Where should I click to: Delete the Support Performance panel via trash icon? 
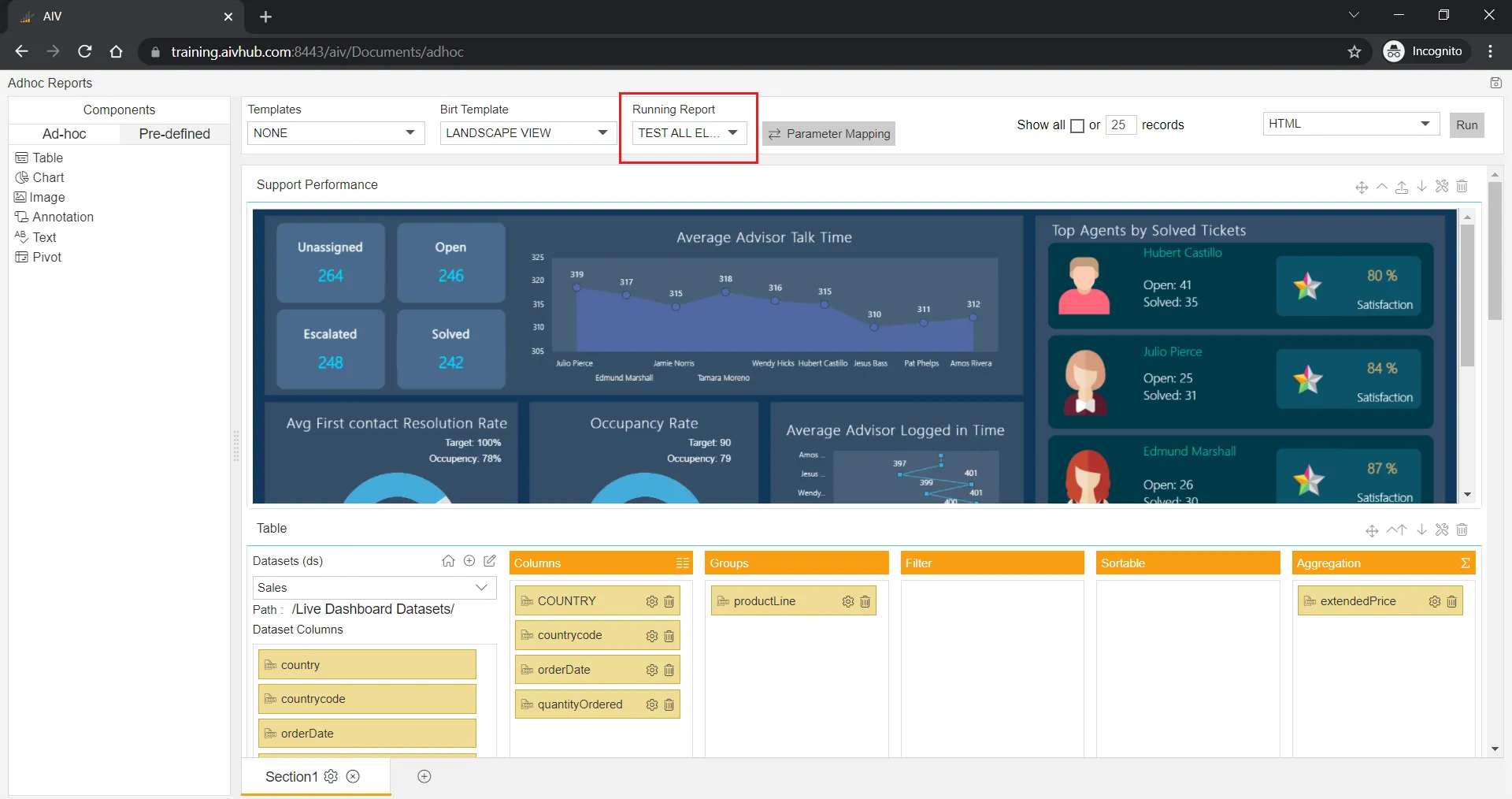pyautogui.click(x=1462, y=187)
